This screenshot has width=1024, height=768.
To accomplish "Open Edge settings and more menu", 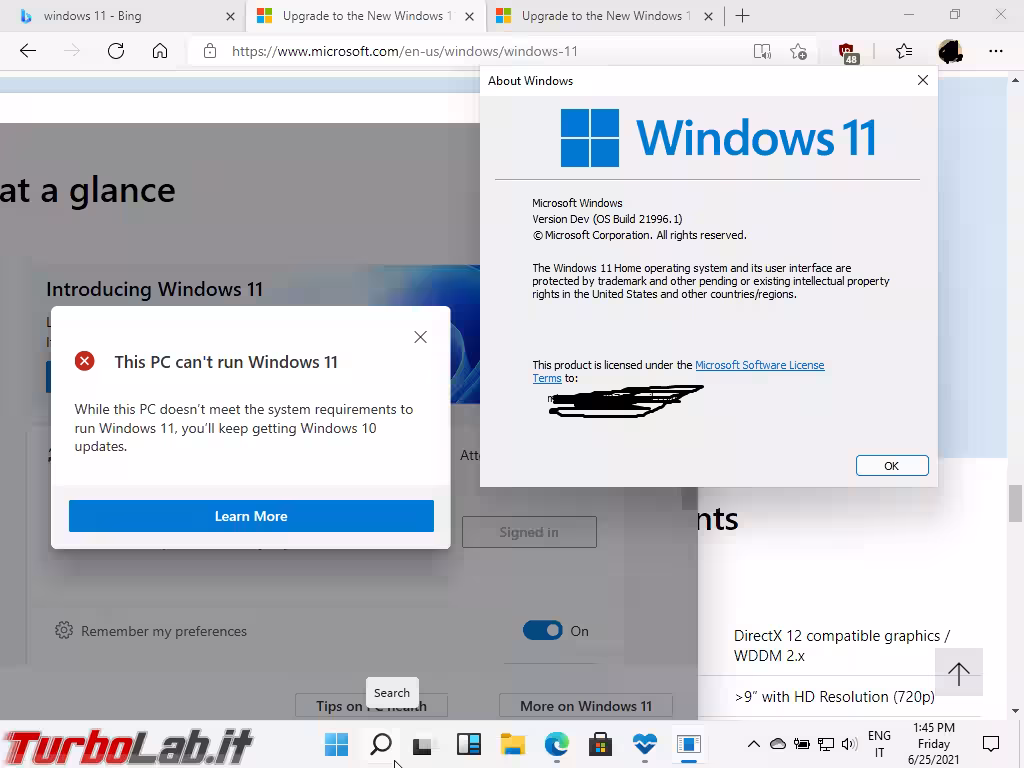I will (x=996, y=51).
